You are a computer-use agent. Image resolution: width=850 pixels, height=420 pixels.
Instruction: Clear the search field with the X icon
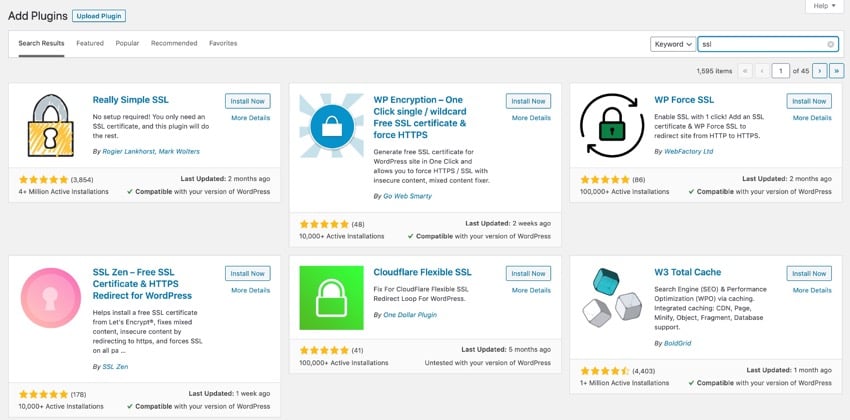[831, 44]
